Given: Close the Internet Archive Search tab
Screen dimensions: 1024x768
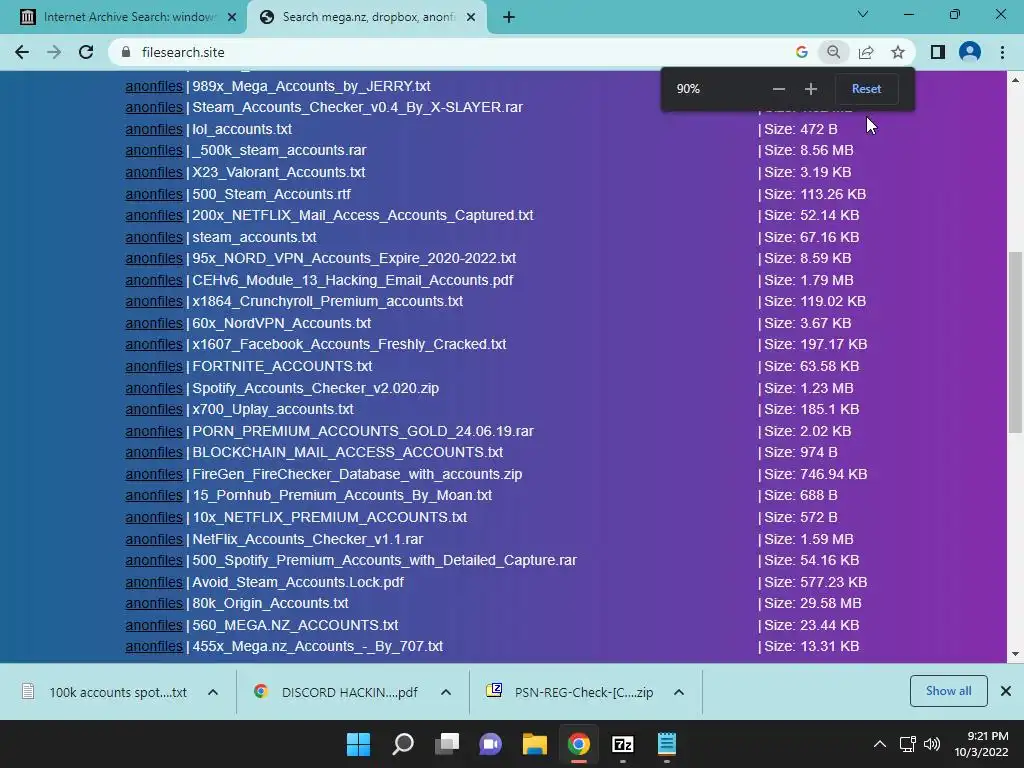Looking at the screenshot, I should click(232, 17).
